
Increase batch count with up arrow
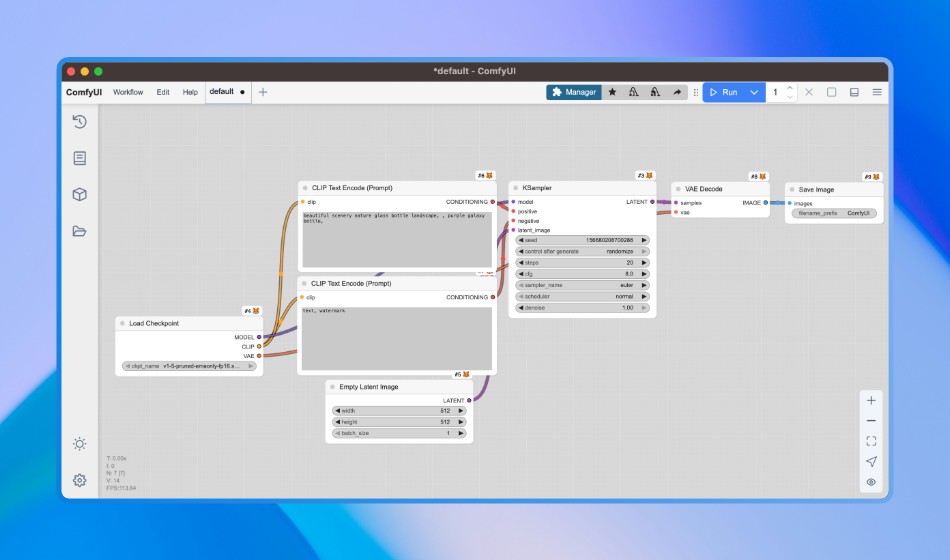(x=789, y=88)
